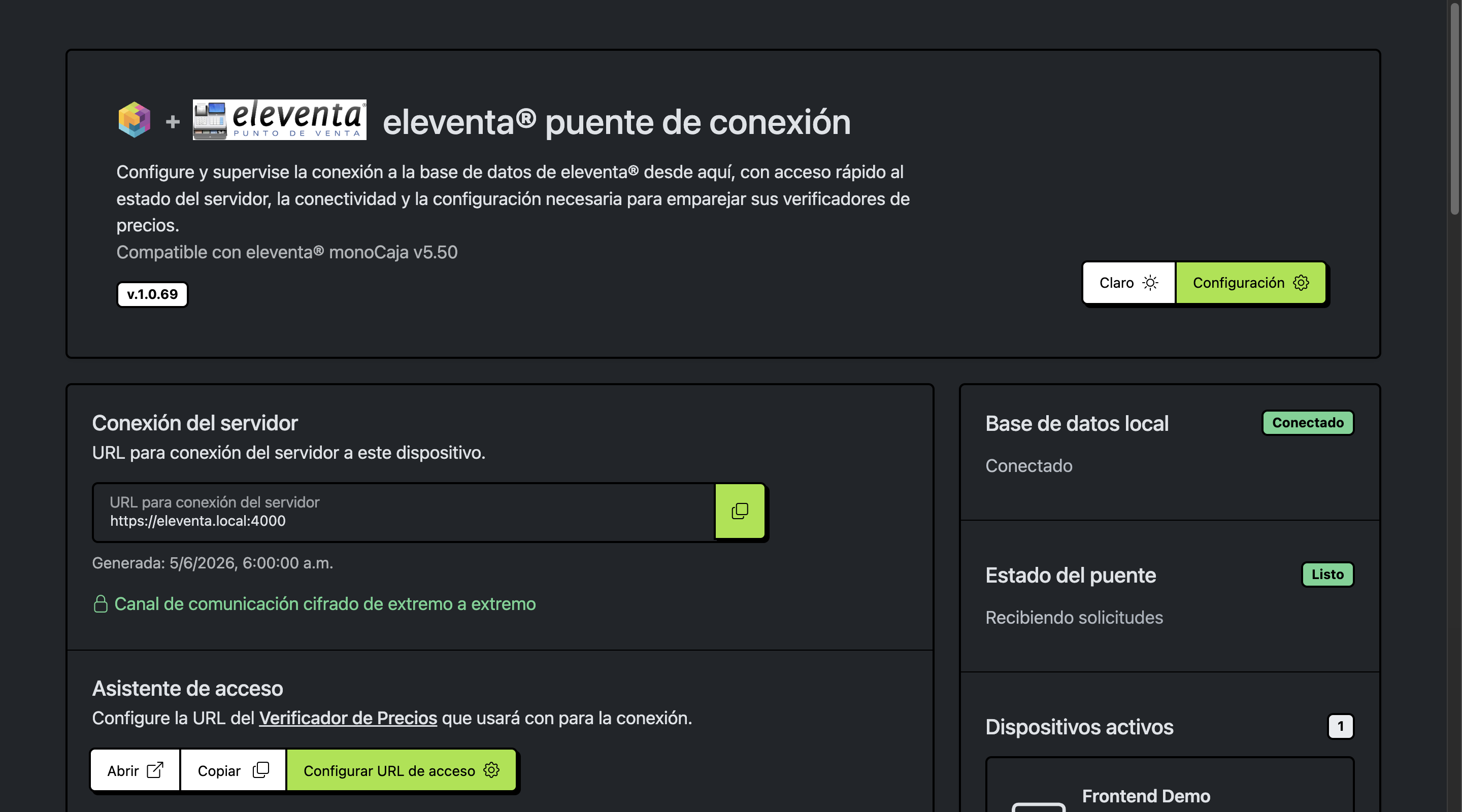Viewport: 1462px width, 812px height.
Task: Click the Listo status badge
Action: 1327,574
